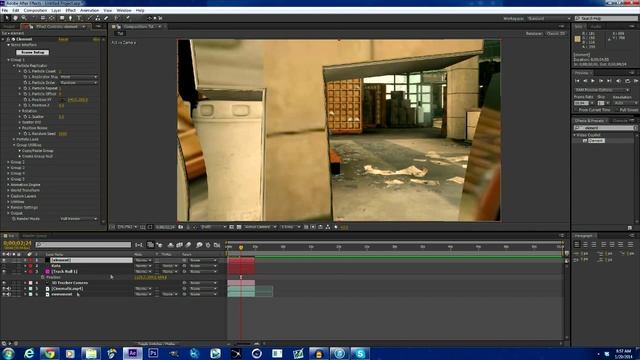Expand the Group 2 section
The height and width of the screenshot is (360, 640).
[8, 162]
